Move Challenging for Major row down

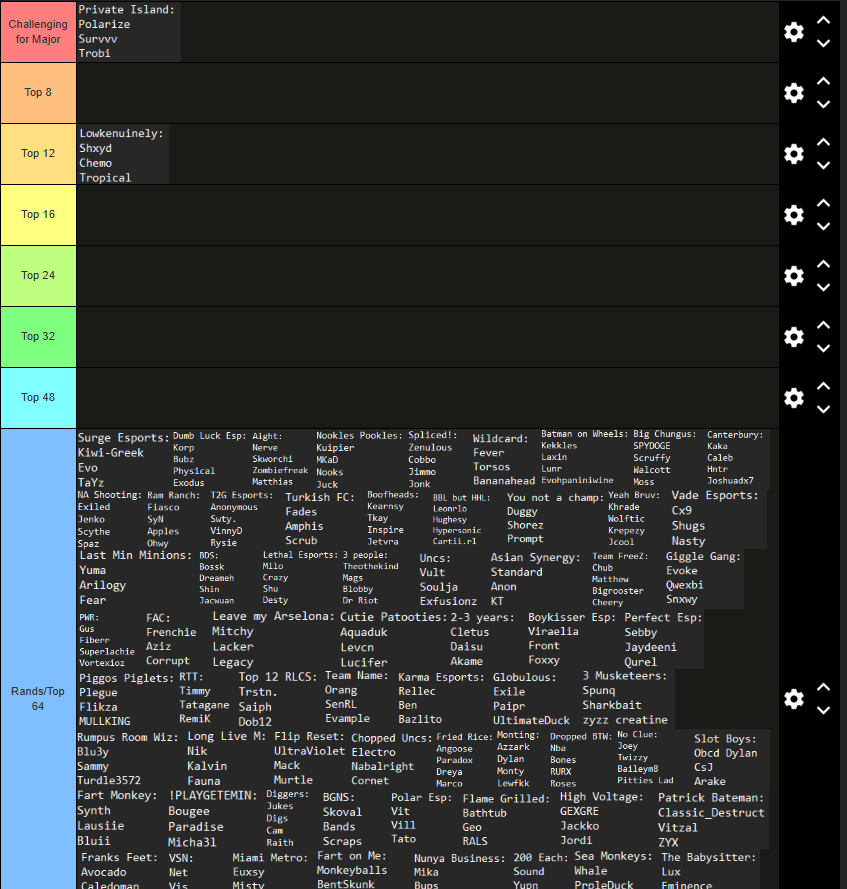[823, 43]
